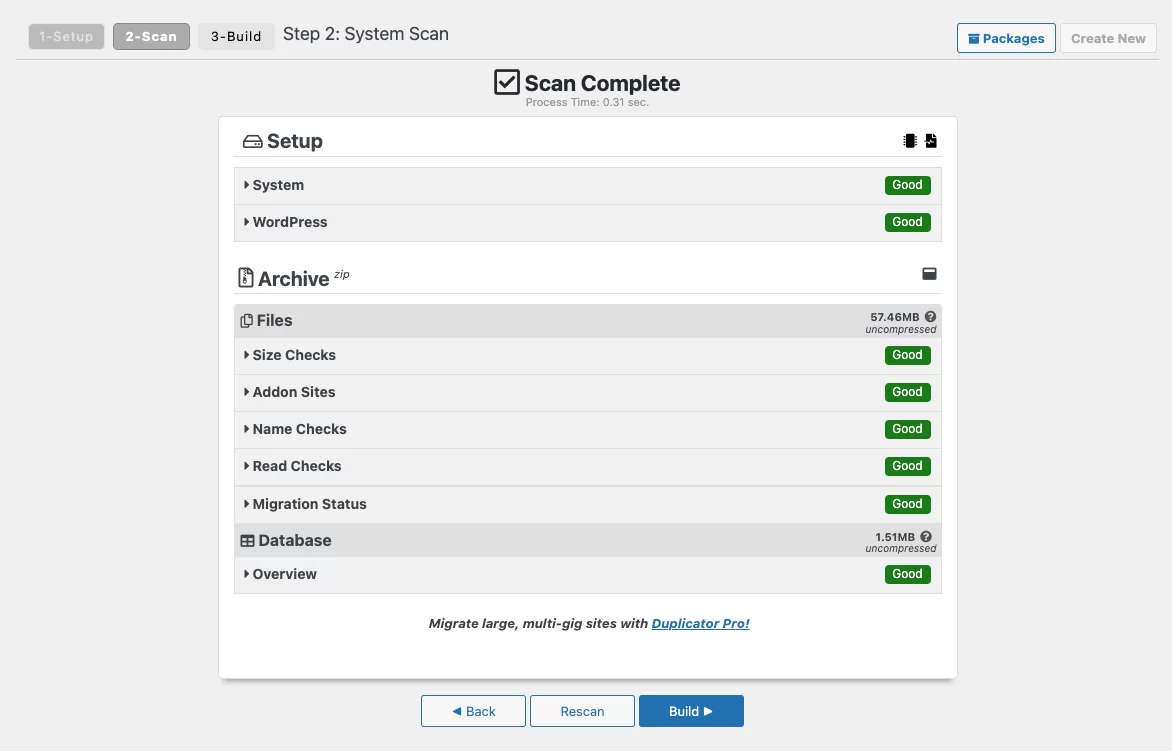Open the Duplicator Pro! link

[x=700, y=623]
